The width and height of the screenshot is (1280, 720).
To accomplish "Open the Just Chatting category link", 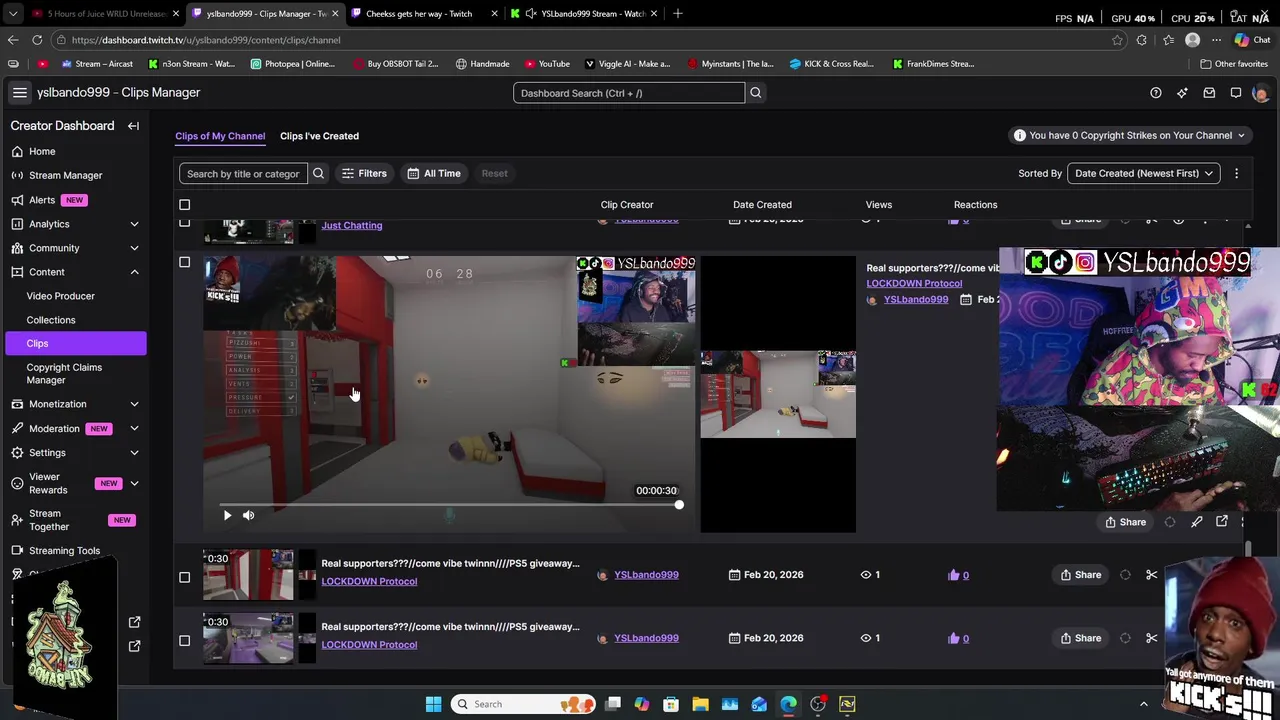I will (352, 225).
